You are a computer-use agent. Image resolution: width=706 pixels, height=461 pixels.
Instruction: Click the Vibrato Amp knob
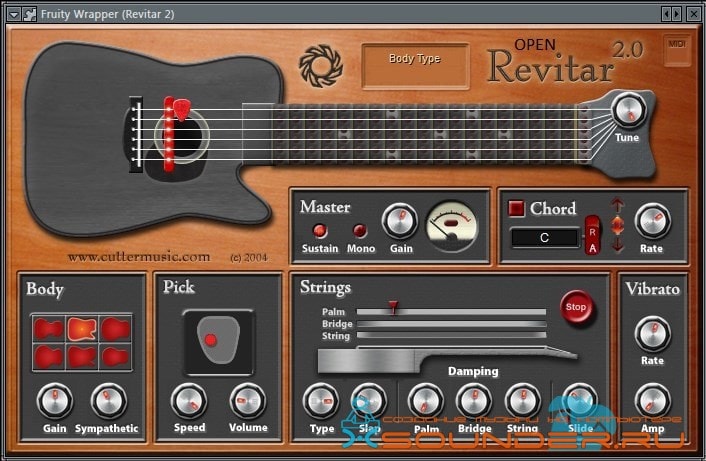652,401
